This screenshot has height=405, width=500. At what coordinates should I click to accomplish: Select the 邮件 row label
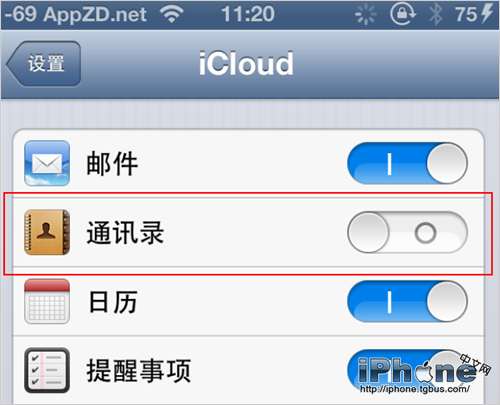pyautogui.click(x=112, y=163)
